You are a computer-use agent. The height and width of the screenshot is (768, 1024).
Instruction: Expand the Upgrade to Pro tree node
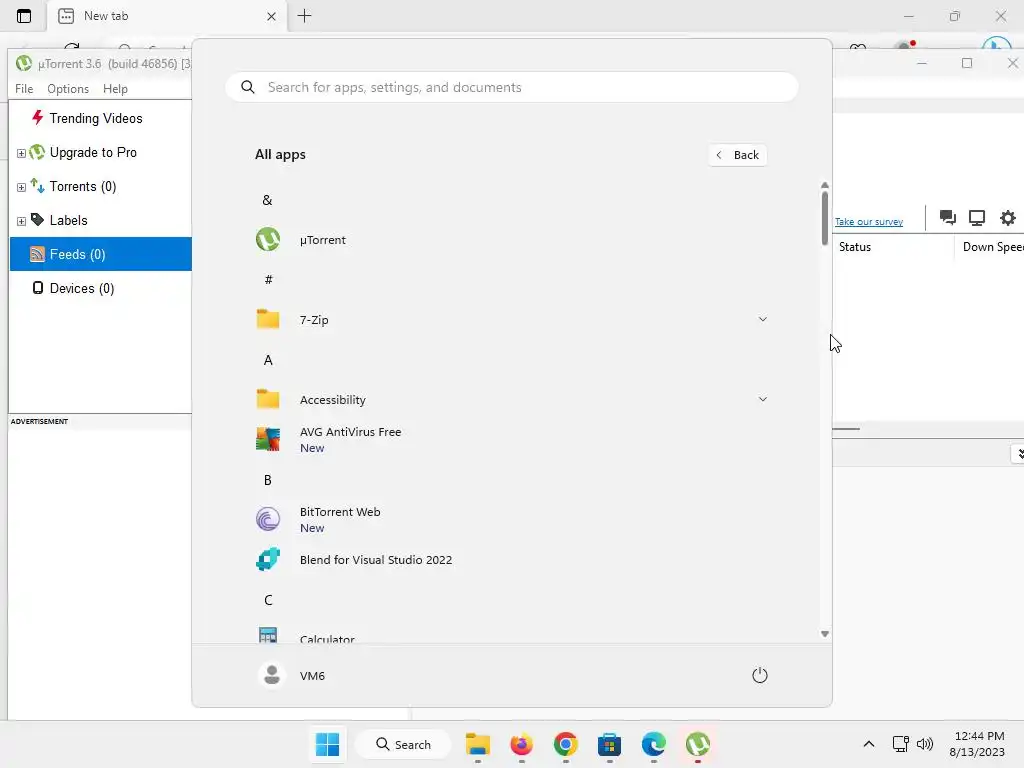[21, 153]
